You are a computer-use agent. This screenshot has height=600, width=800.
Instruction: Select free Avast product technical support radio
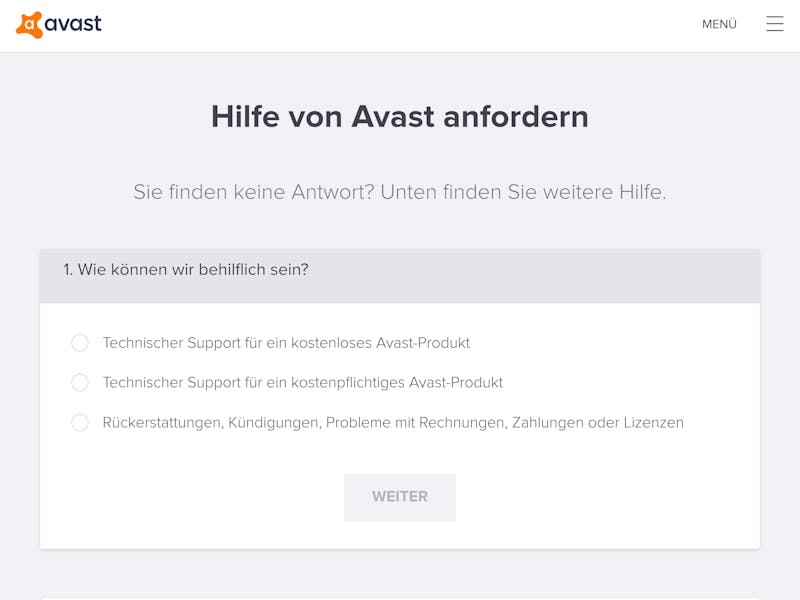click(80, 342)
